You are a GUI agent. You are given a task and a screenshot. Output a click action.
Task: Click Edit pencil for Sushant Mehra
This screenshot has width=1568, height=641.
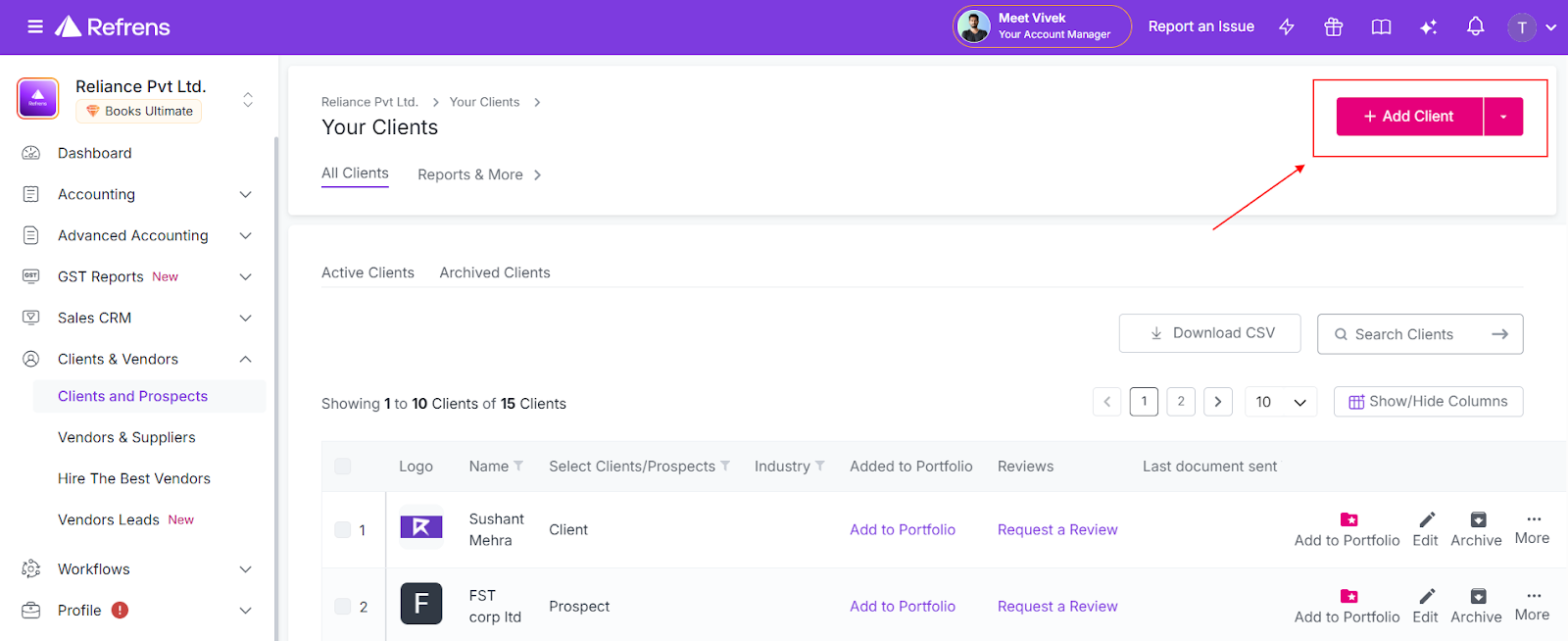point(1427,519)
